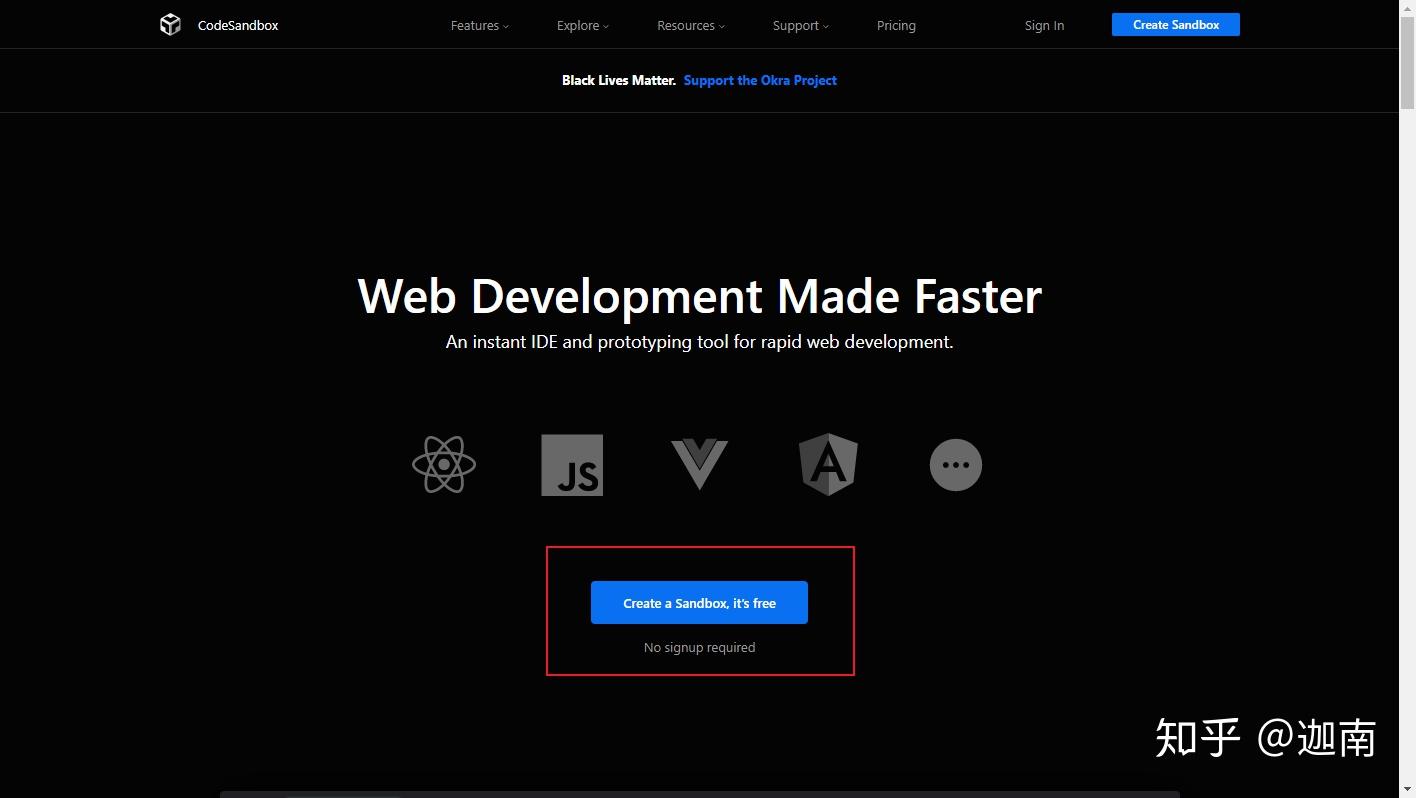The width and height of the screenshot is (1416, 798).
Task: Open the Support dropdown menu
Action: [x=801, y=26]
